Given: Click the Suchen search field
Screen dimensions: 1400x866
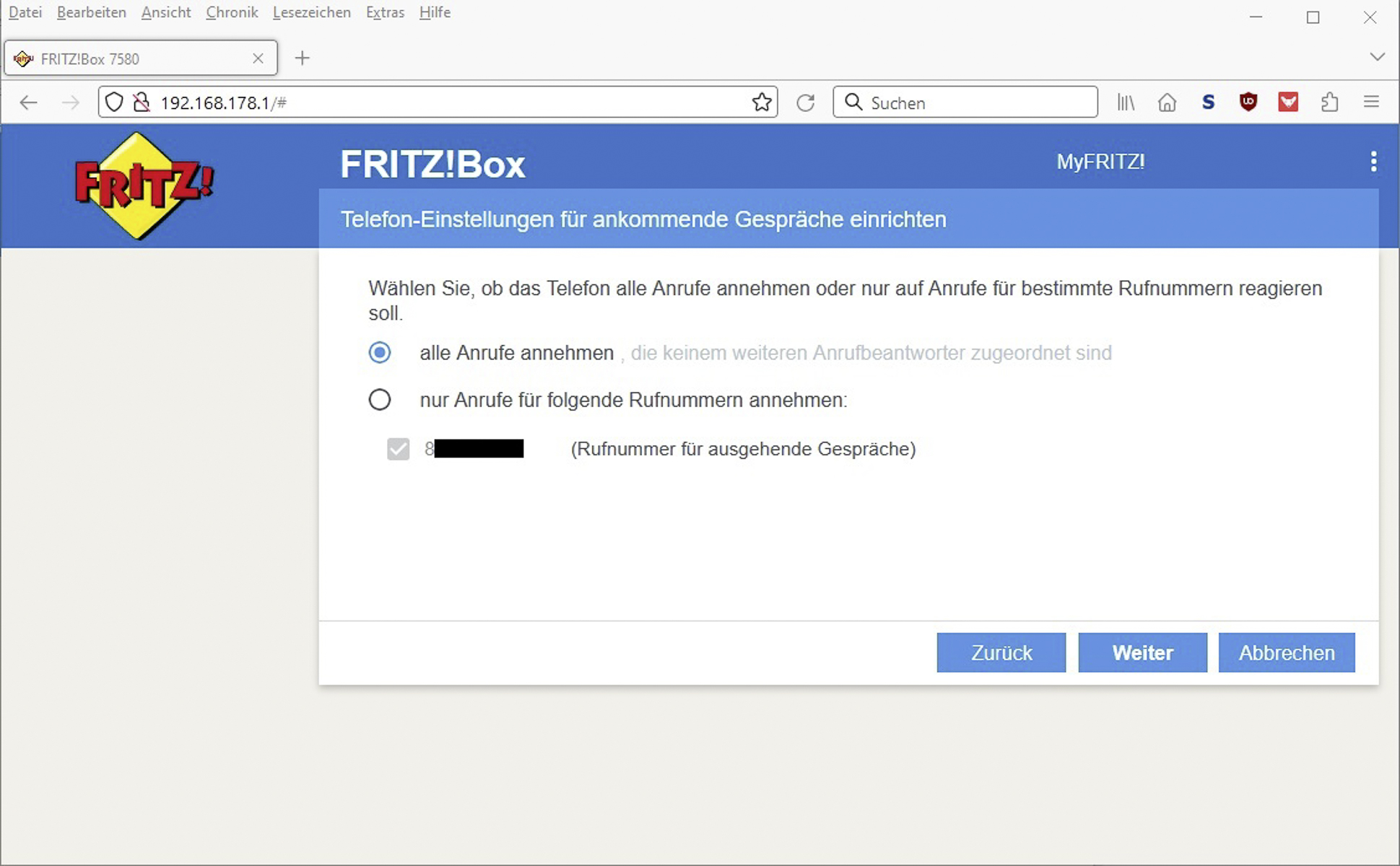Looking at the screenshot, I should 965,102.
